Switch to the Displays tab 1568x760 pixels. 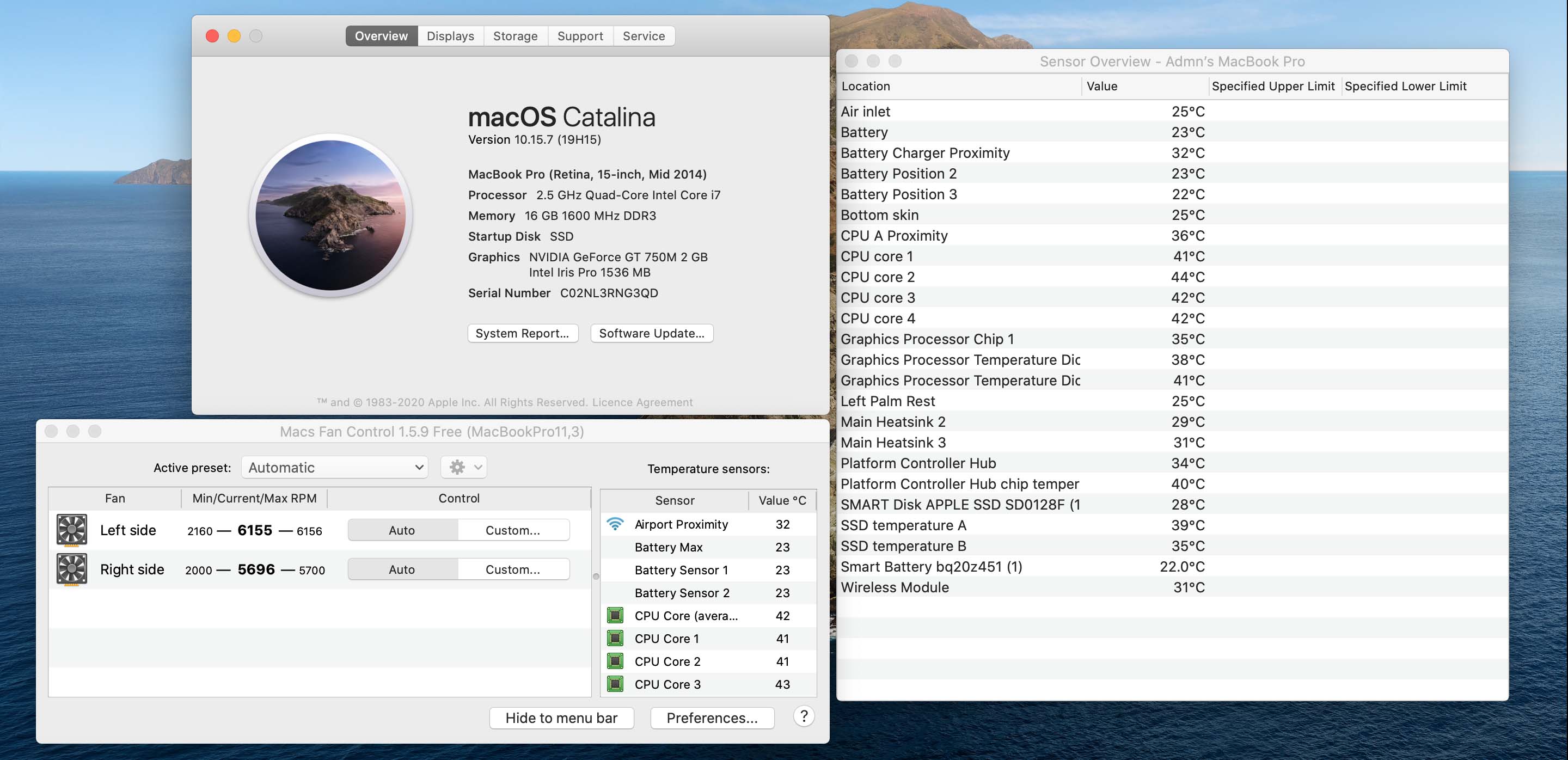450,36
